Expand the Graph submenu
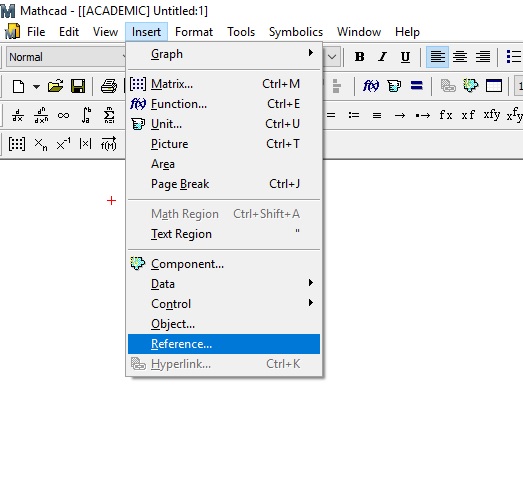The image size is (523, 495). [x=224, y=54]
